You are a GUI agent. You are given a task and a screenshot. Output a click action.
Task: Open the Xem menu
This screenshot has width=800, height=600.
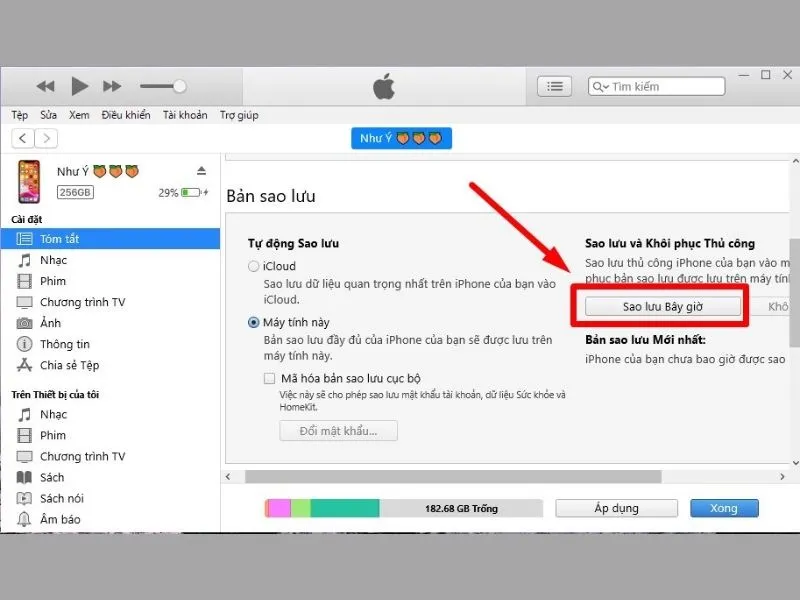coord(79,115)
